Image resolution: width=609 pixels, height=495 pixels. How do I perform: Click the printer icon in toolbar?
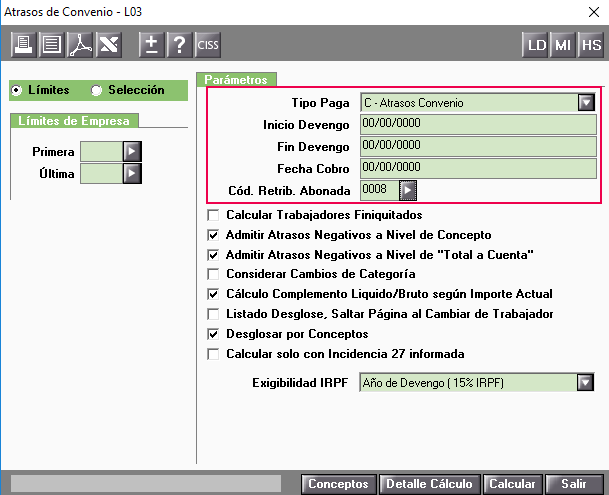23,45
